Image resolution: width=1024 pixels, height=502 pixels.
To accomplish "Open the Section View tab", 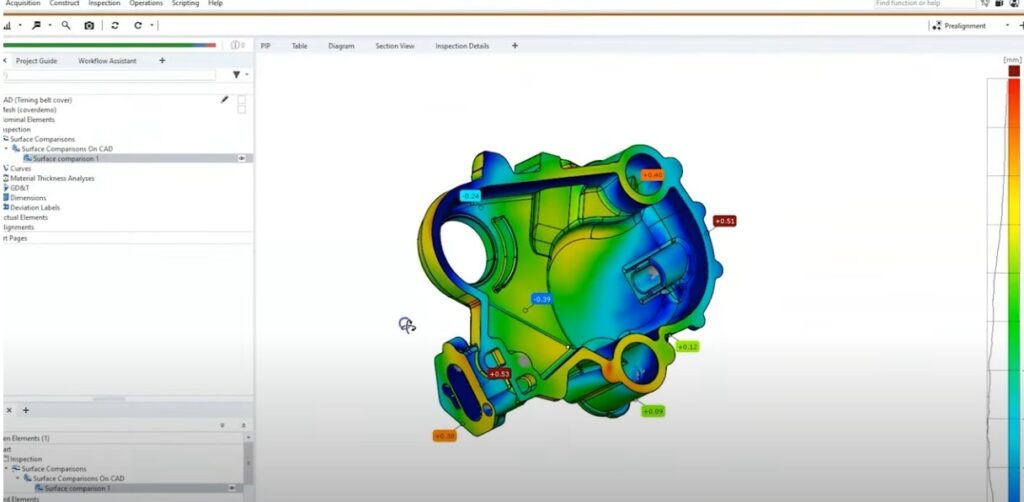I will [395, 46].
